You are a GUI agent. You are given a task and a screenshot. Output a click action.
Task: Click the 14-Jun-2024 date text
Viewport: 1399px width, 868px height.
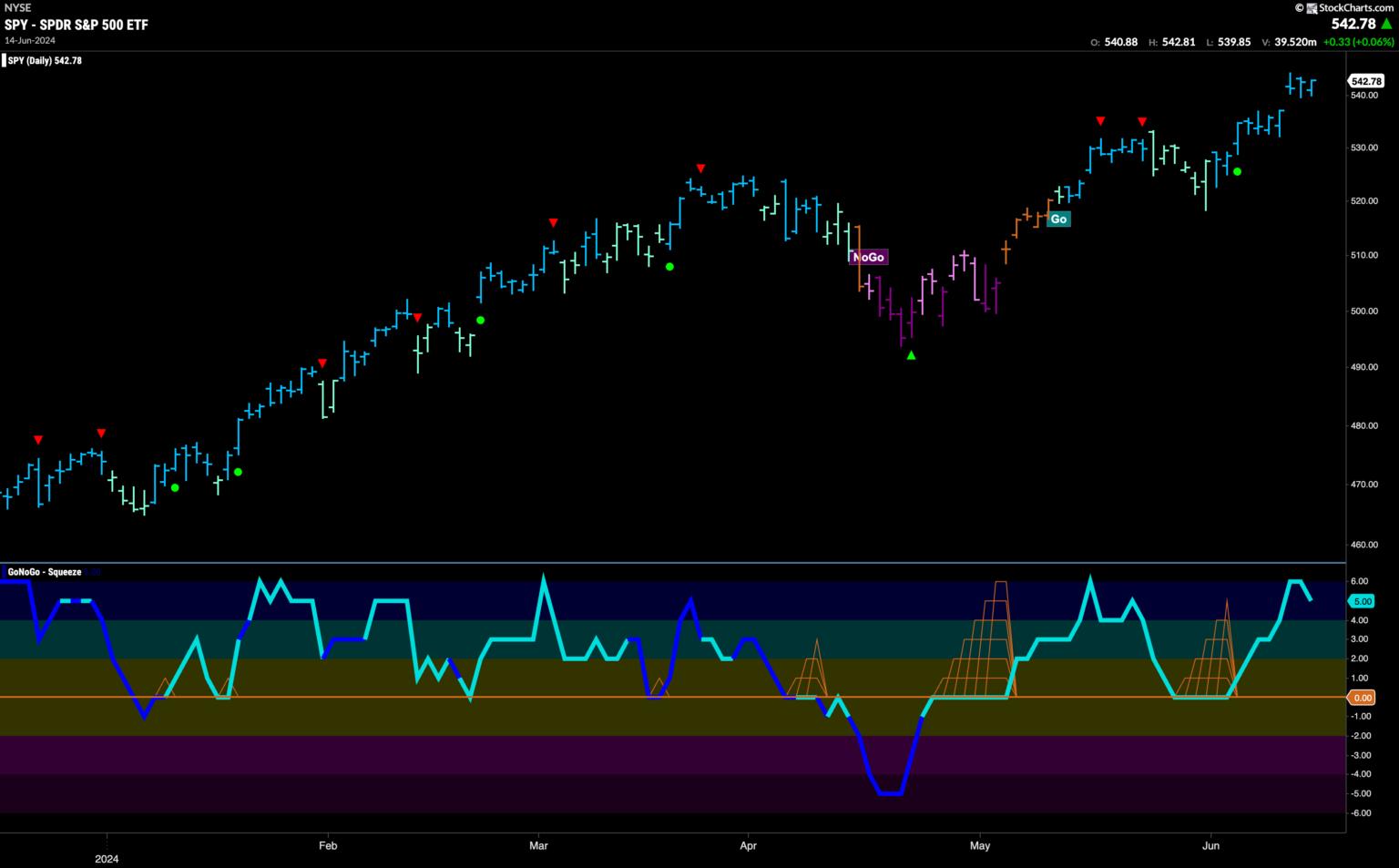coord(31,40)
